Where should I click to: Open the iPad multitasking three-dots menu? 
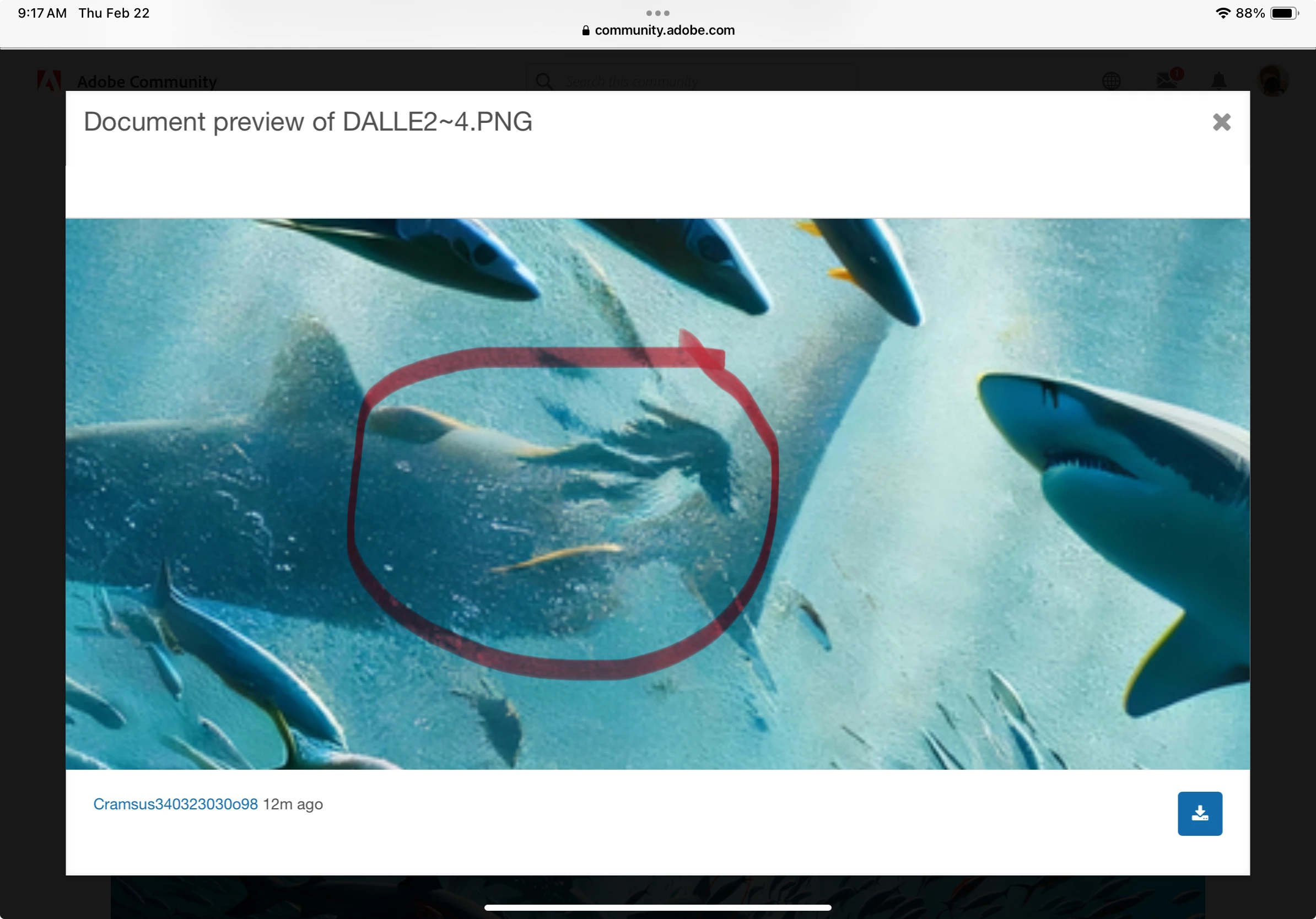pyautogui.click(x=657, y=13)
